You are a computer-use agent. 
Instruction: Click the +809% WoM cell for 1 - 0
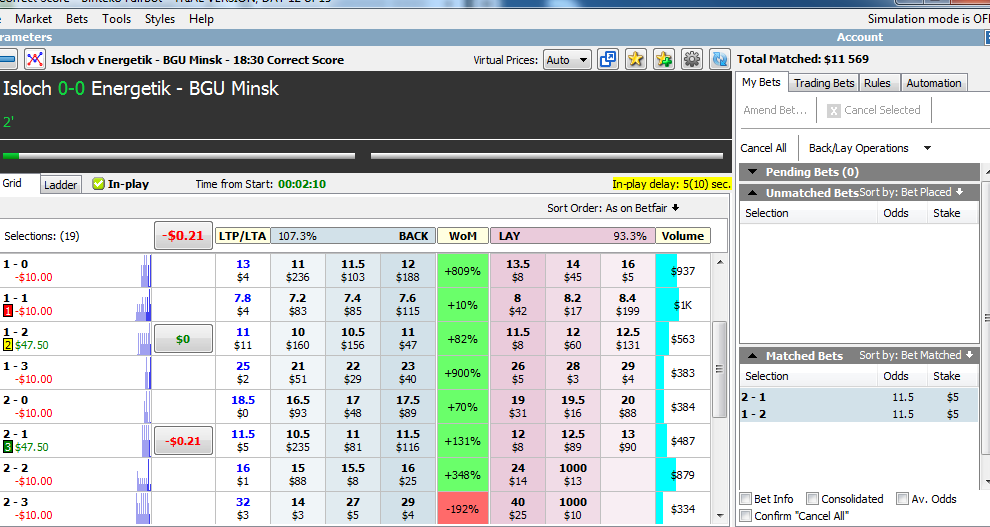463,271
